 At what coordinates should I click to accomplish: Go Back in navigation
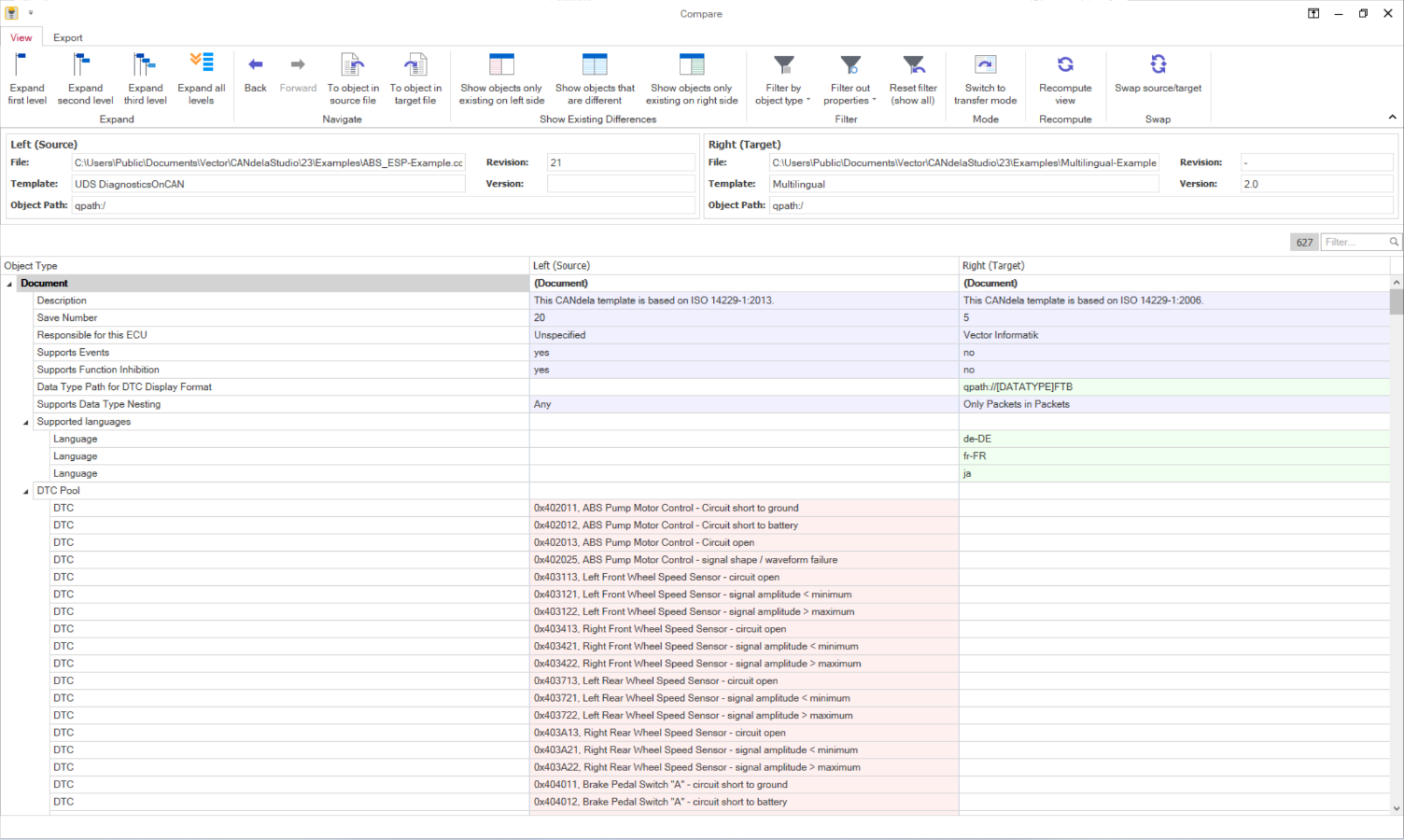(x=255, y=74)
